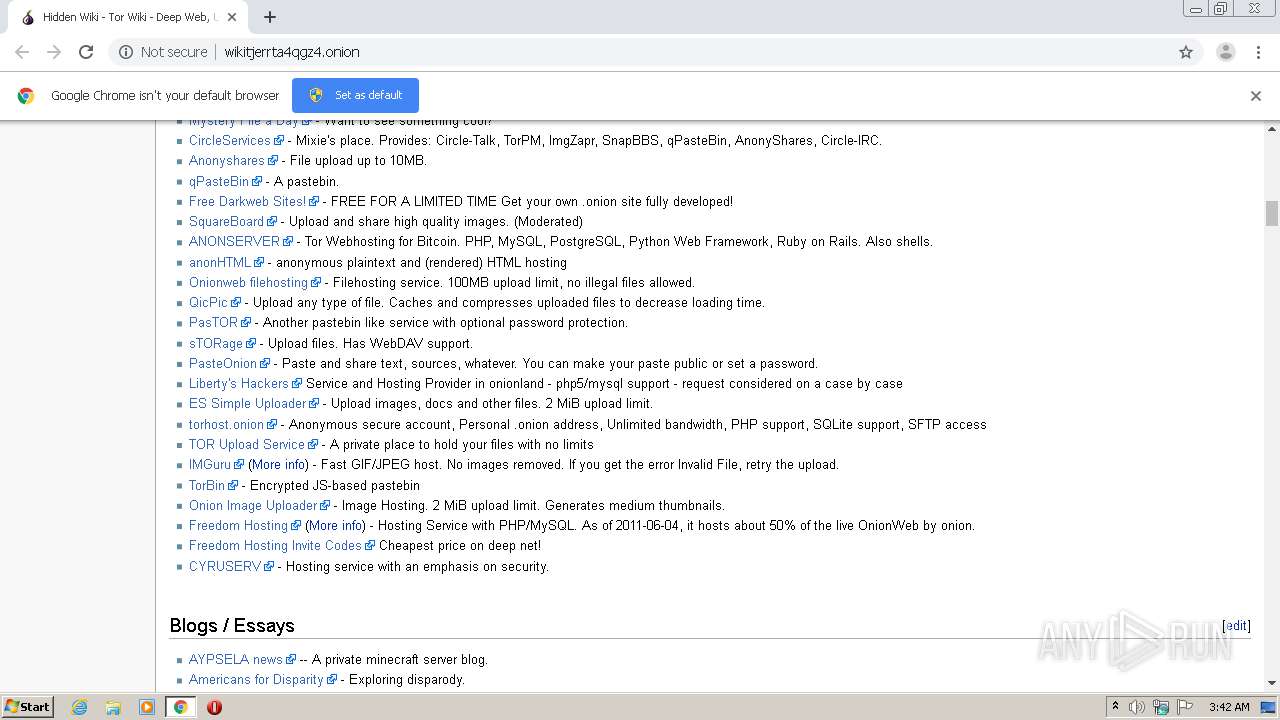Open the red antivirus taskbar icon

pyautogui.click(x=214, y=707)
